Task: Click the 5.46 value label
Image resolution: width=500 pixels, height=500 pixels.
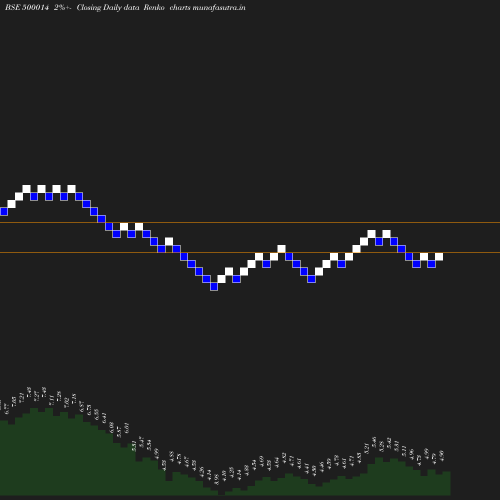Action: (374, 443)
